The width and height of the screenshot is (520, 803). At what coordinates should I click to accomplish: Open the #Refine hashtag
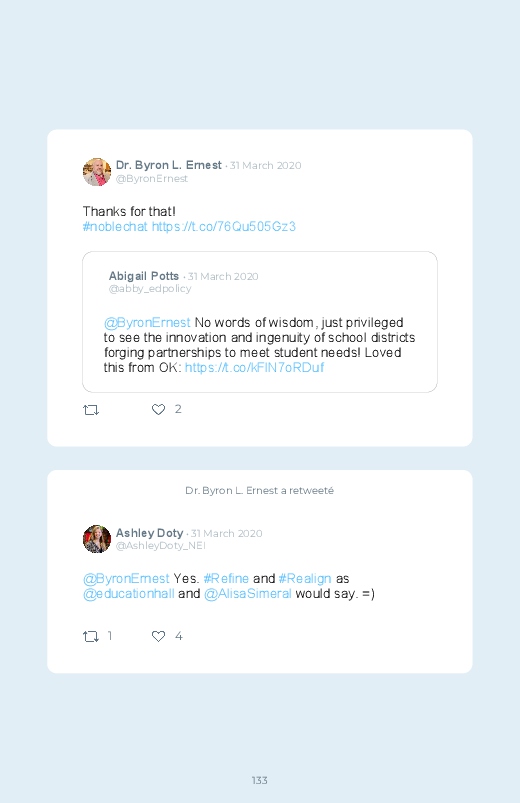[x=226, y=579]
